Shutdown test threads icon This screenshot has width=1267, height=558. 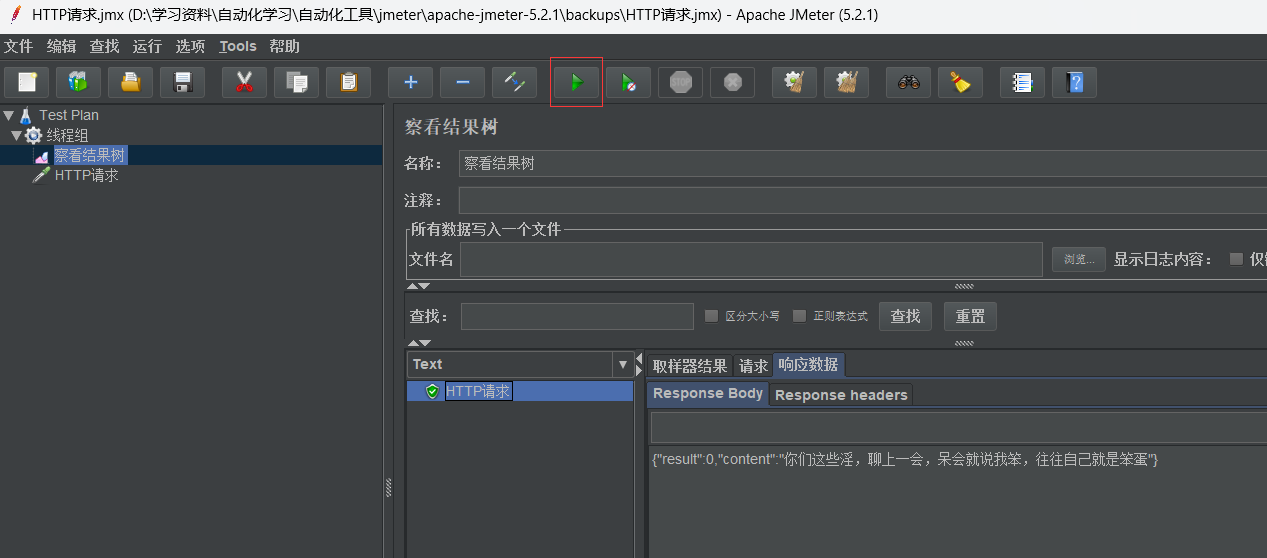(733, 82)
